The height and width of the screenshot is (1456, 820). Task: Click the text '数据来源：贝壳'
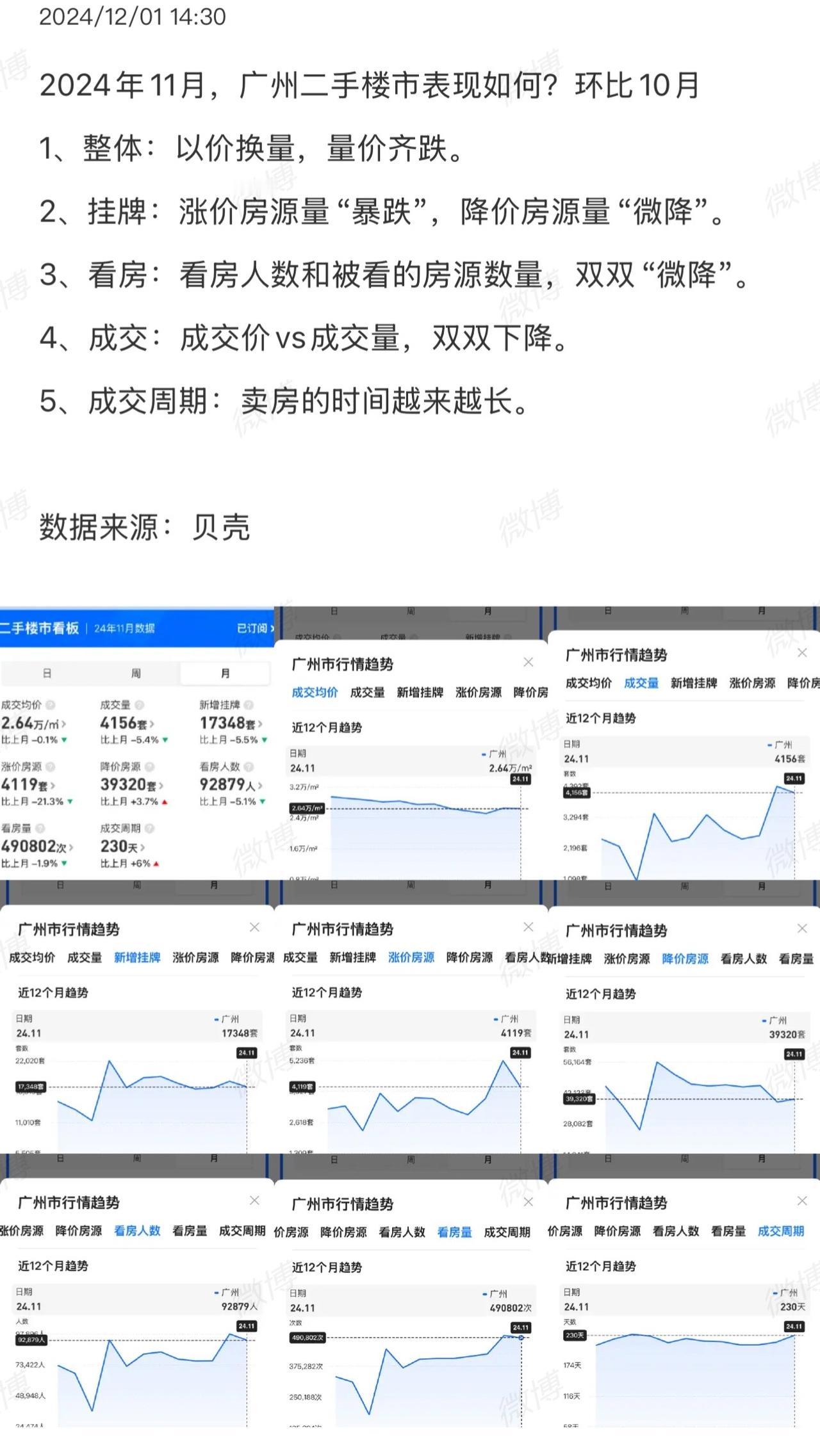pos(145,527)
